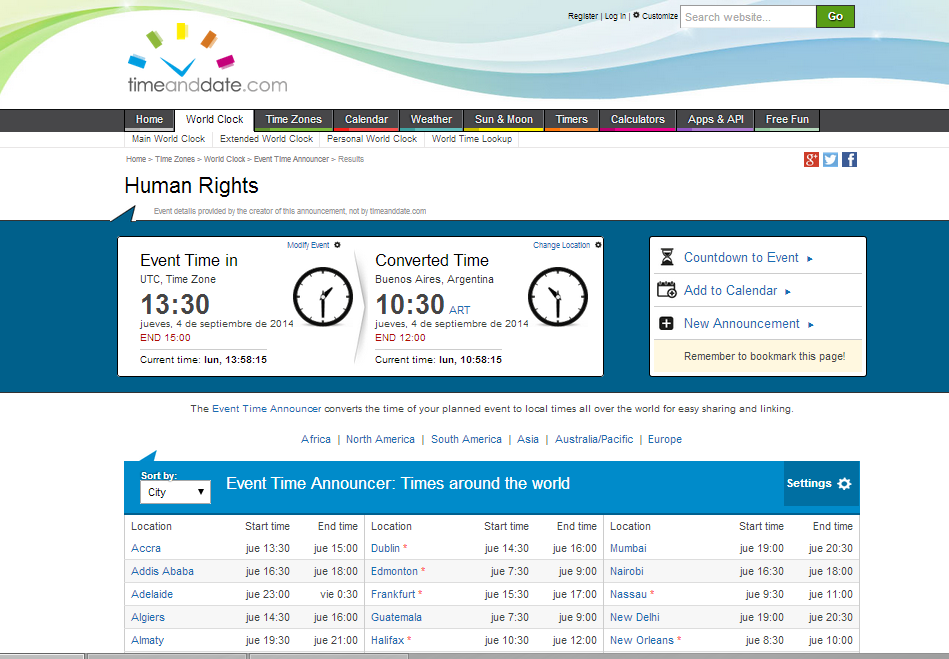The height and width of the screenshot is (659, 949).
Task: Open the Time Zones tab
Action: 294,120
